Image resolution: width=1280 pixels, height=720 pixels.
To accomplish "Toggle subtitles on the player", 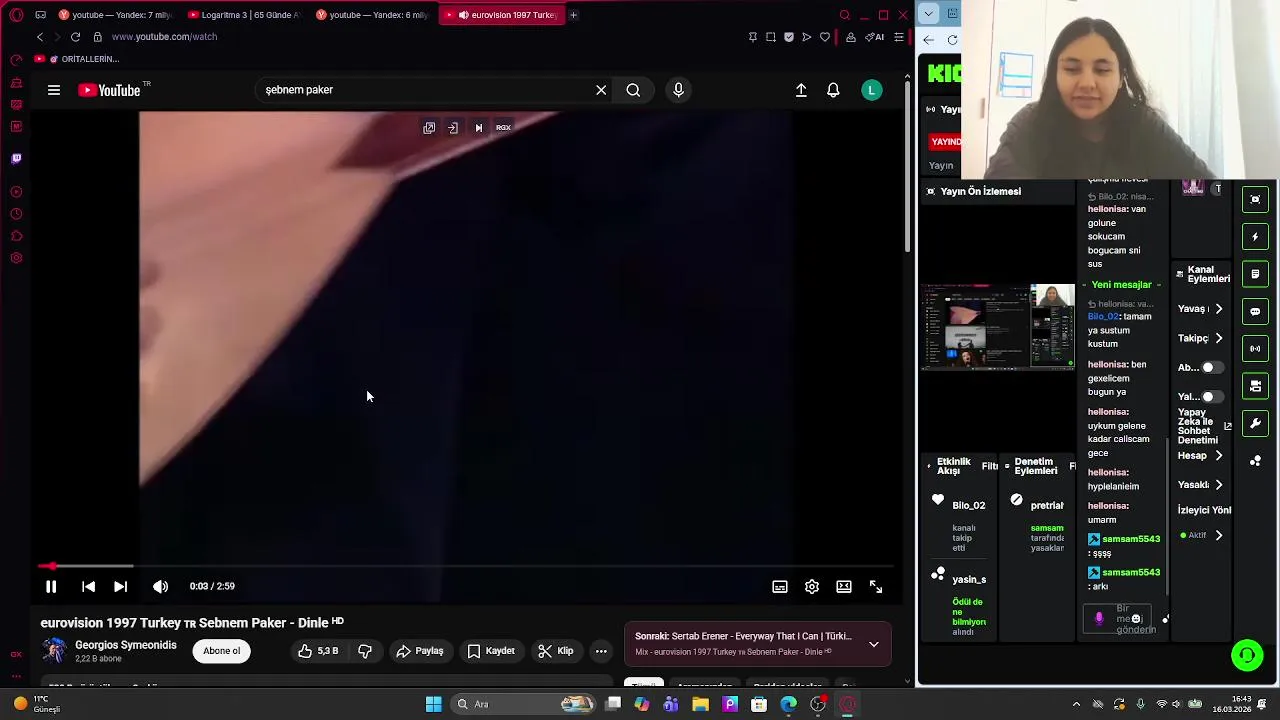I will (780, 587).
